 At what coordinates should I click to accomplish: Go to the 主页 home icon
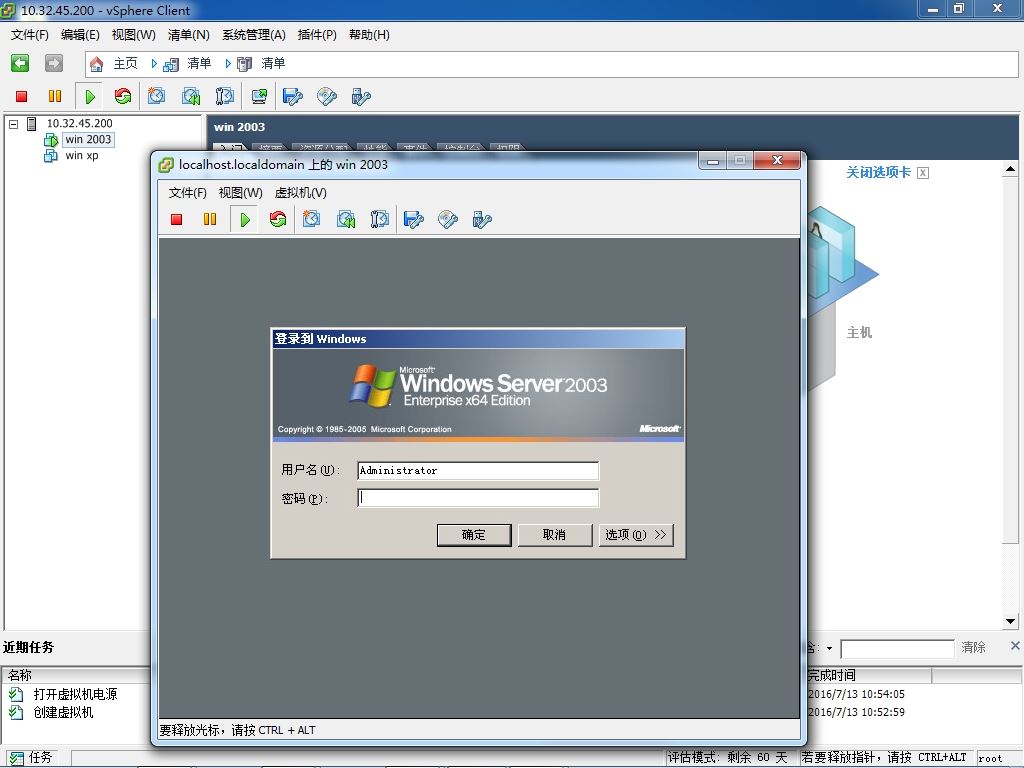97,63
